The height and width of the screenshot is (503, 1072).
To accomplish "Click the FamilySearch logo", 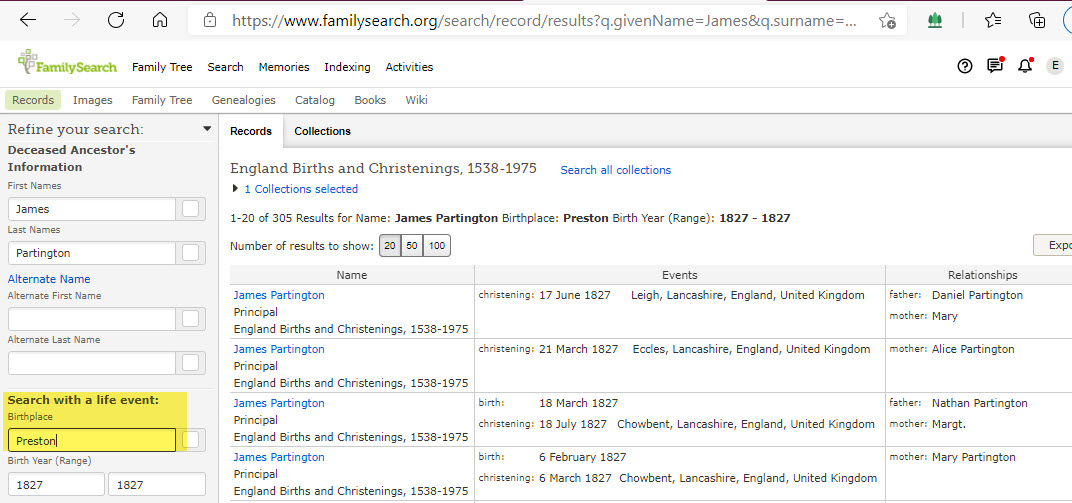I will [x=67, y=63].
